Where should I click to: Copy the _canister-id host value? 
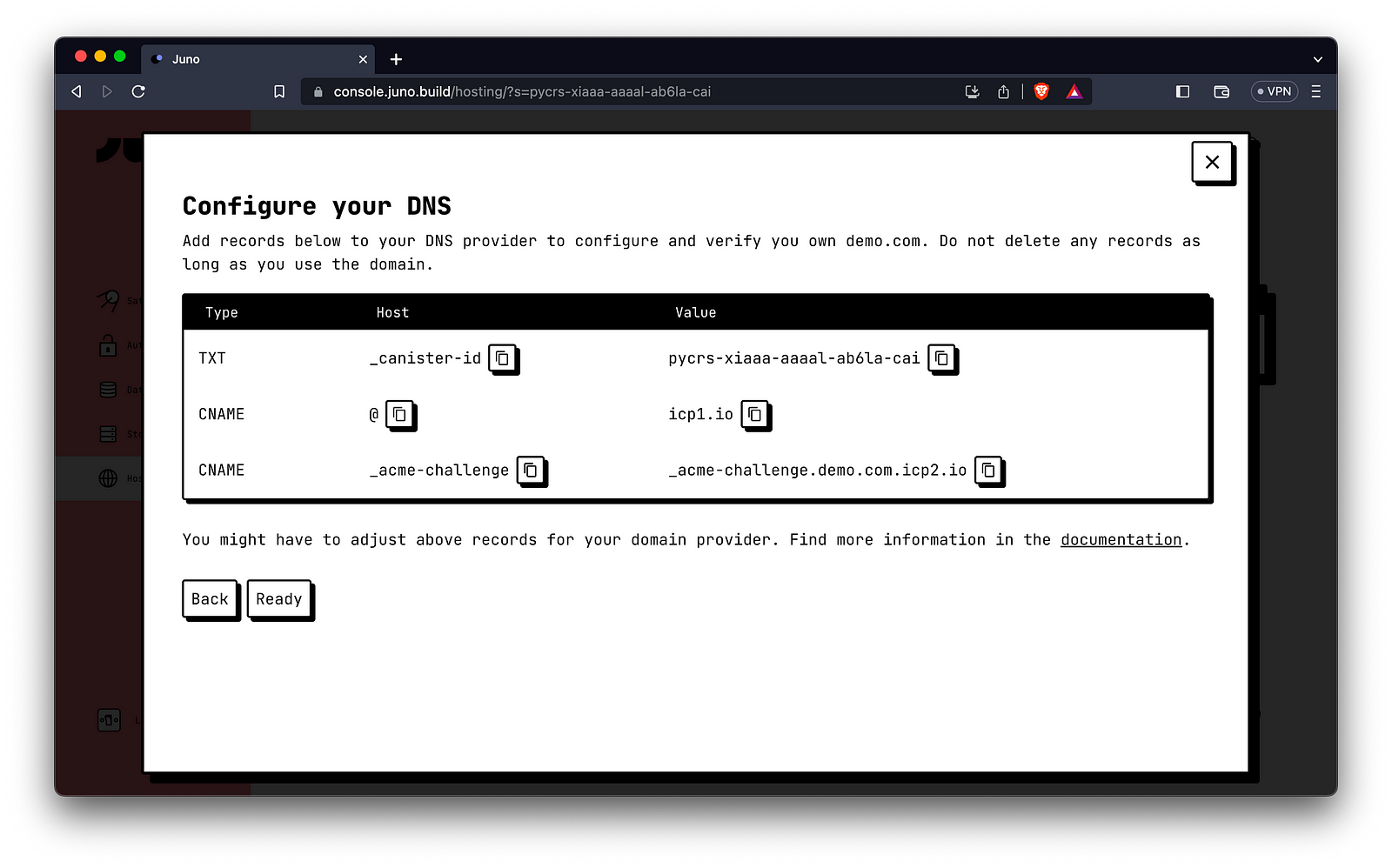[x=503, y=358]
